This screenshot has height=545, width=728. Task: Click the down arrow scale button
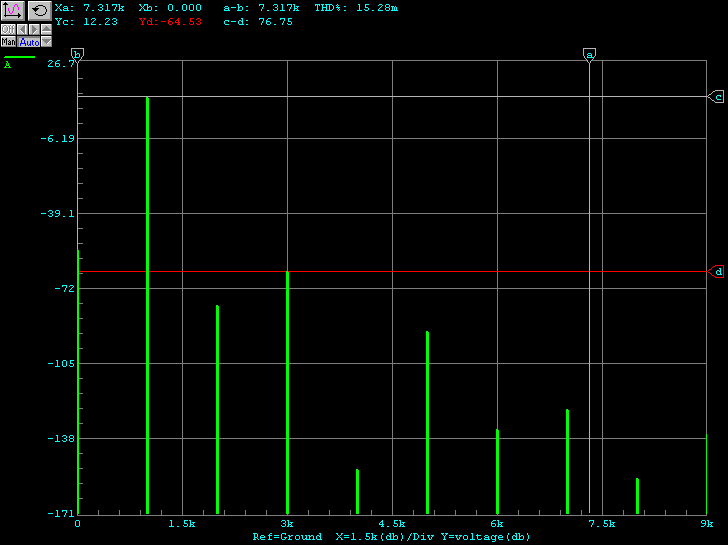(x=46, y=42)
